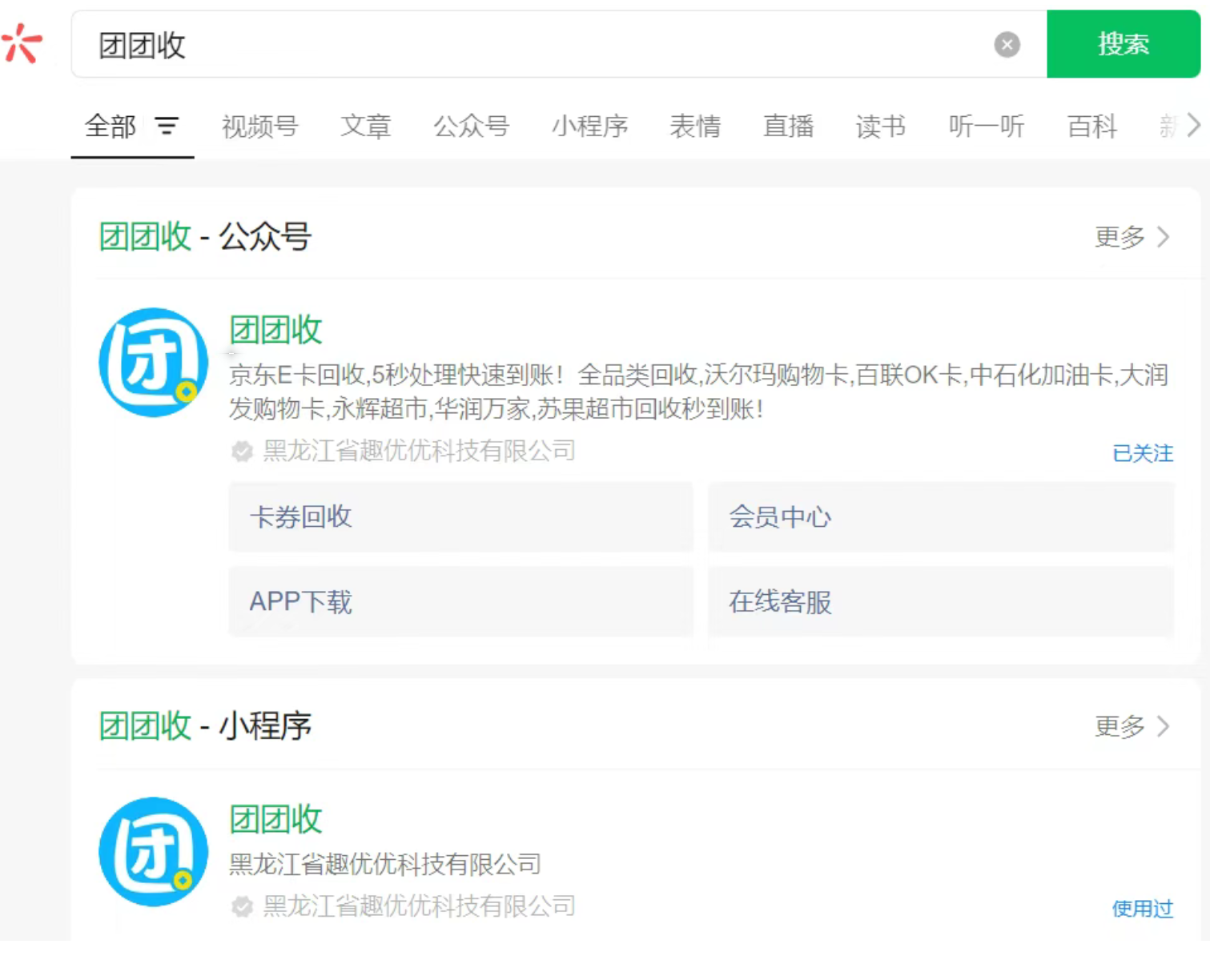The image size is (1210, 980).
Task: Open the APP下载 menu button
Action: coord(461,602)
